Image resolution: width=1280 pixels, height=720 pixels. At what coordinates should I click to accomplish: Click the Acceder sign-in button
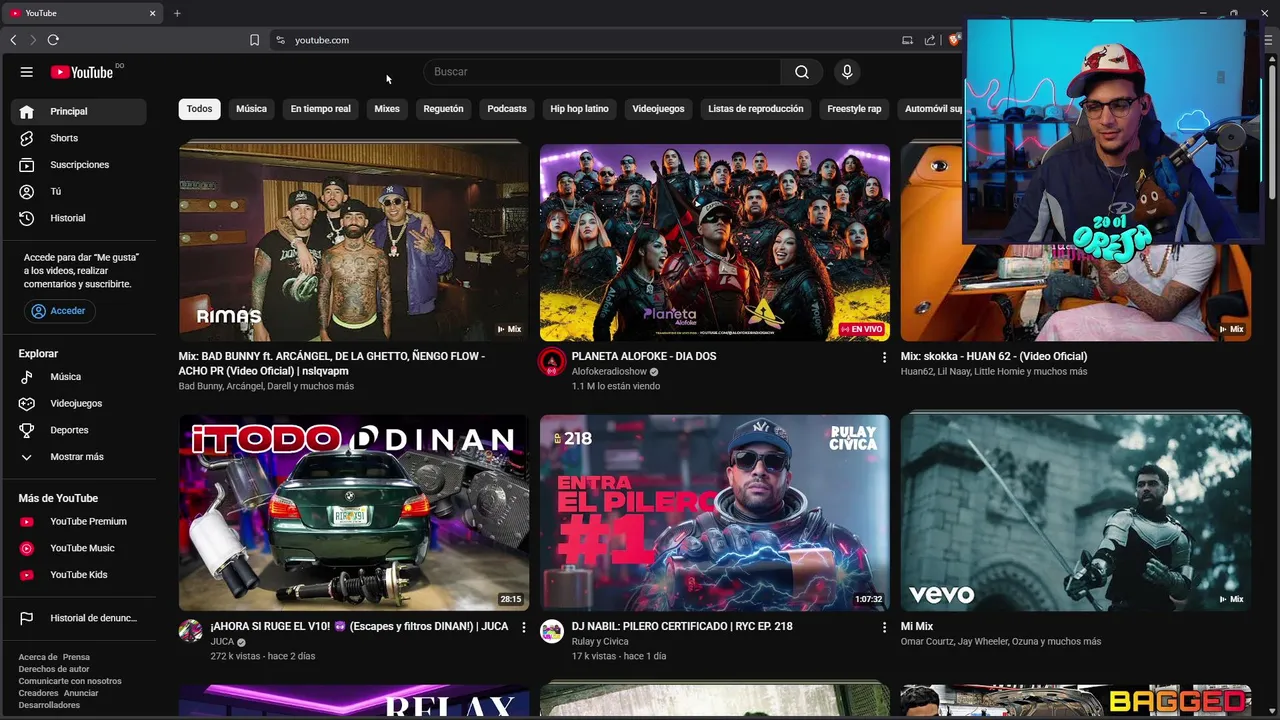coord(59,311)
